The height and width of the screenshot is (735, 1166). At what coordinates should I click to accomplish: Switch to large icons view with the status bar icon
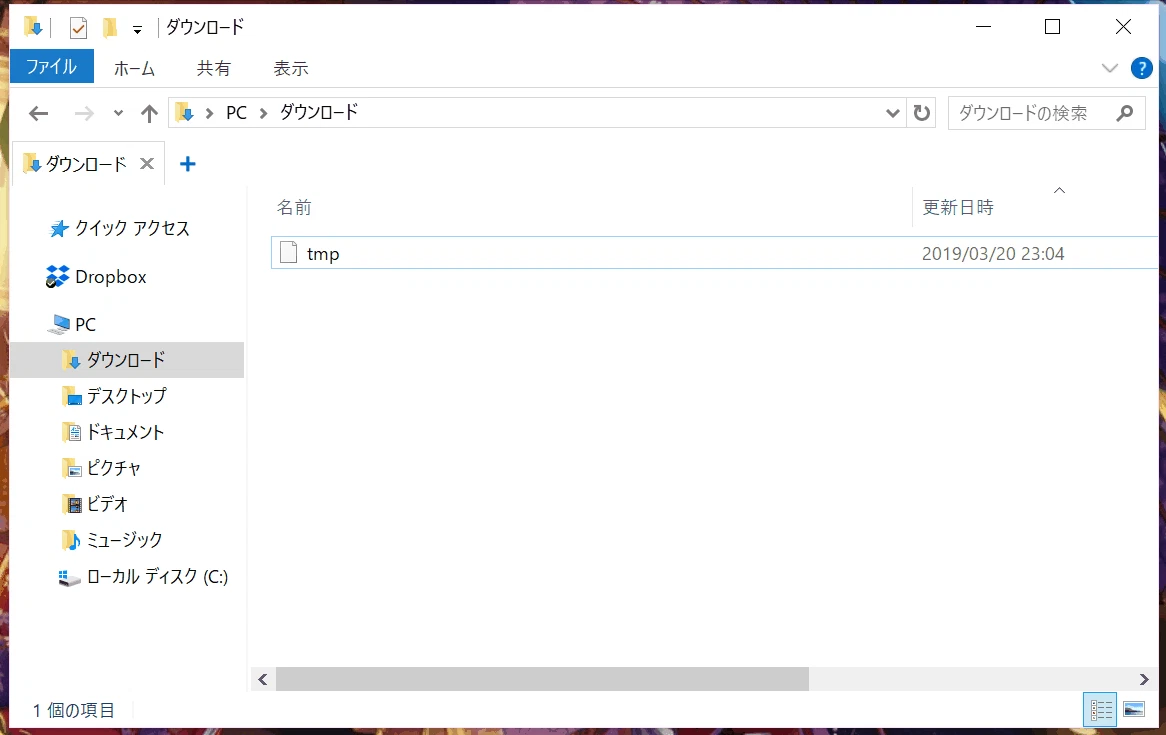coord(1134,710)
